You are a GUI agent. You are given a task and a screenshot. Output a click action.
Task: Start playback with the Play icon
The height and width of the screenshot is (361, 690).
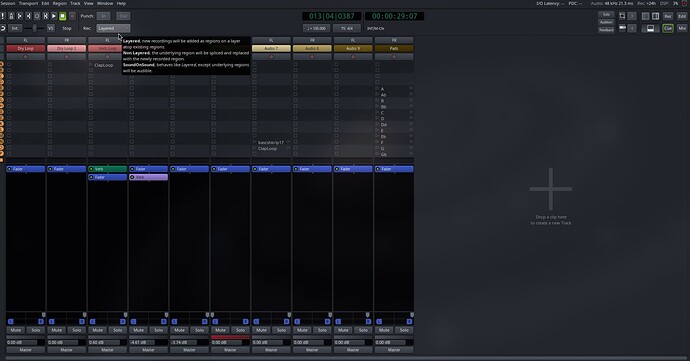click(x=54, y=16)
